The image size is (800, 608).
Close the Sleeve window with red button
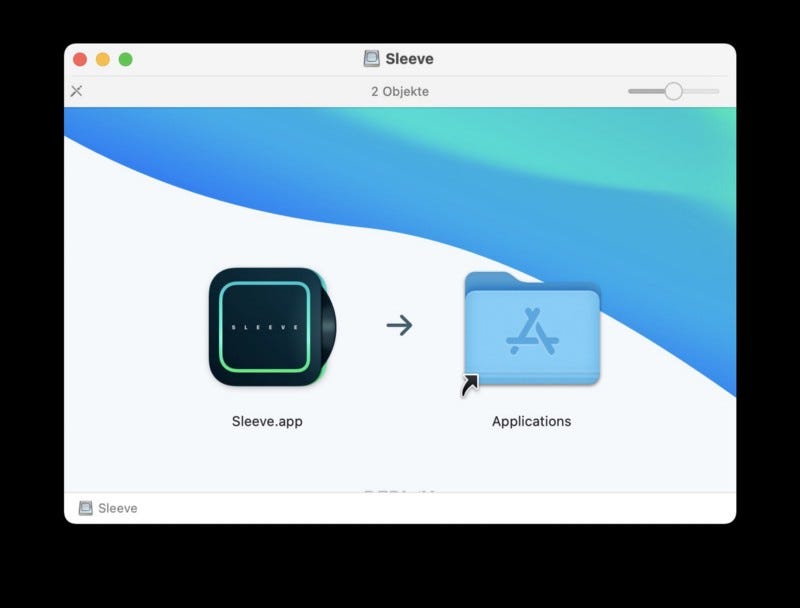pos(80,60)
